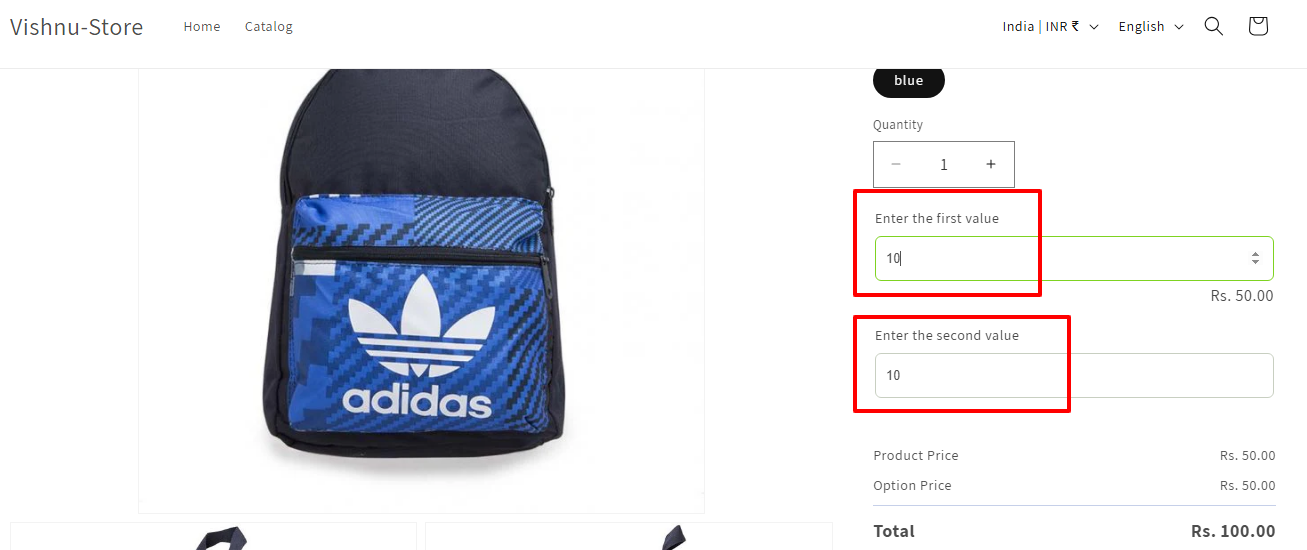Click the chevron beside English
The image size is (1307, 550).
[1179, 27]
